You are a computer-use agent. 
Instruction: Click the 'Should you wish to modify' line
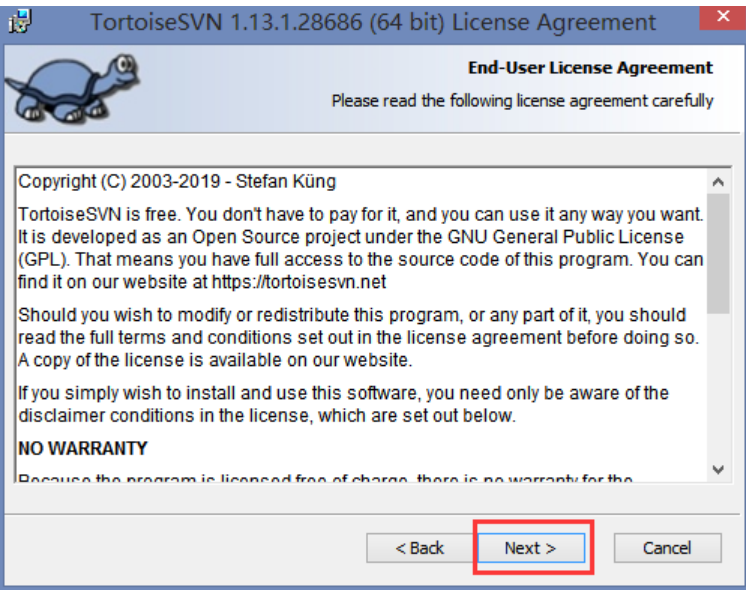tap(352, 315)
